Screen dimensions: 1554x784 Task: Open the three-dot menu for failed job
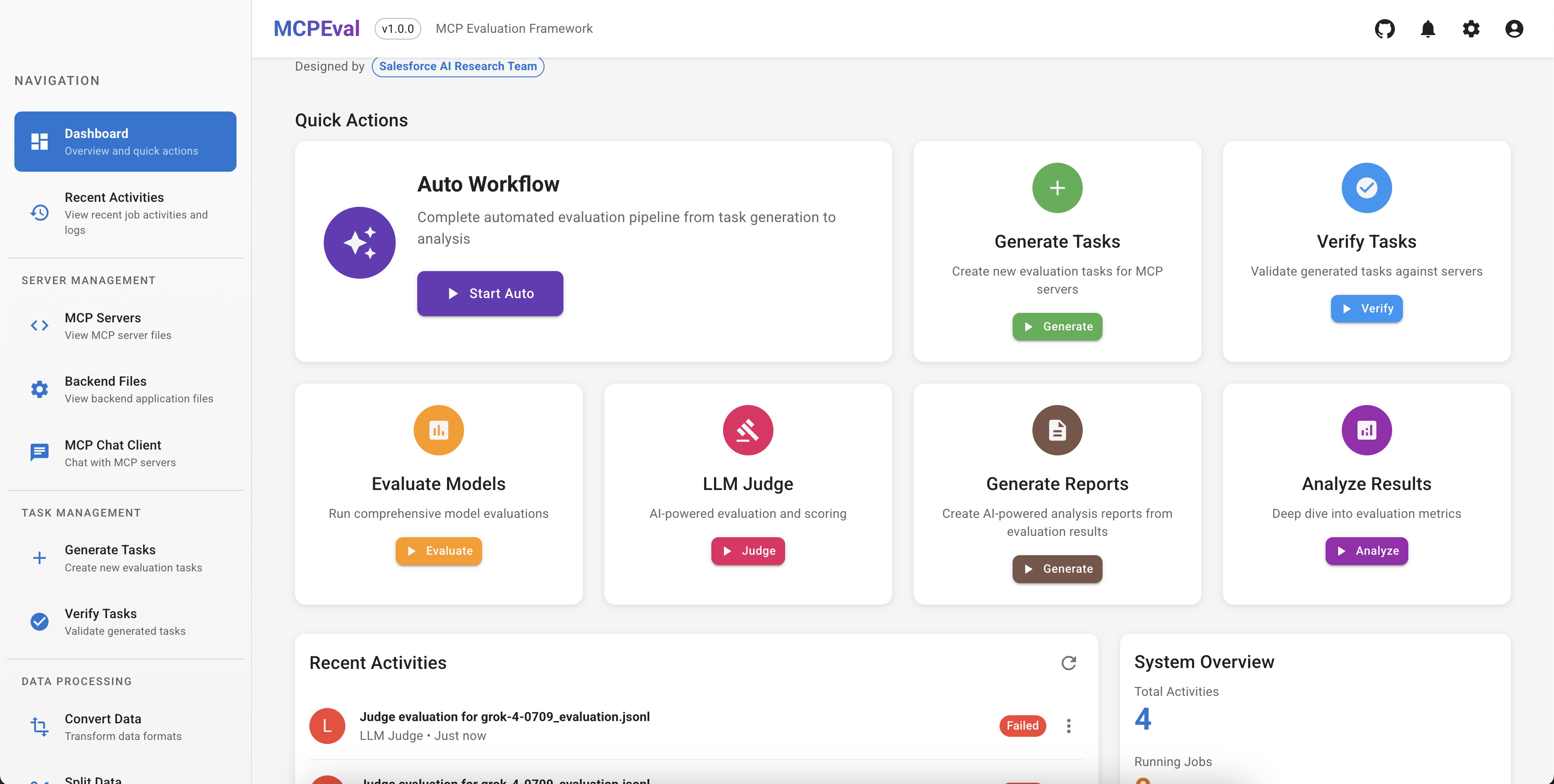coord(1068,726)
